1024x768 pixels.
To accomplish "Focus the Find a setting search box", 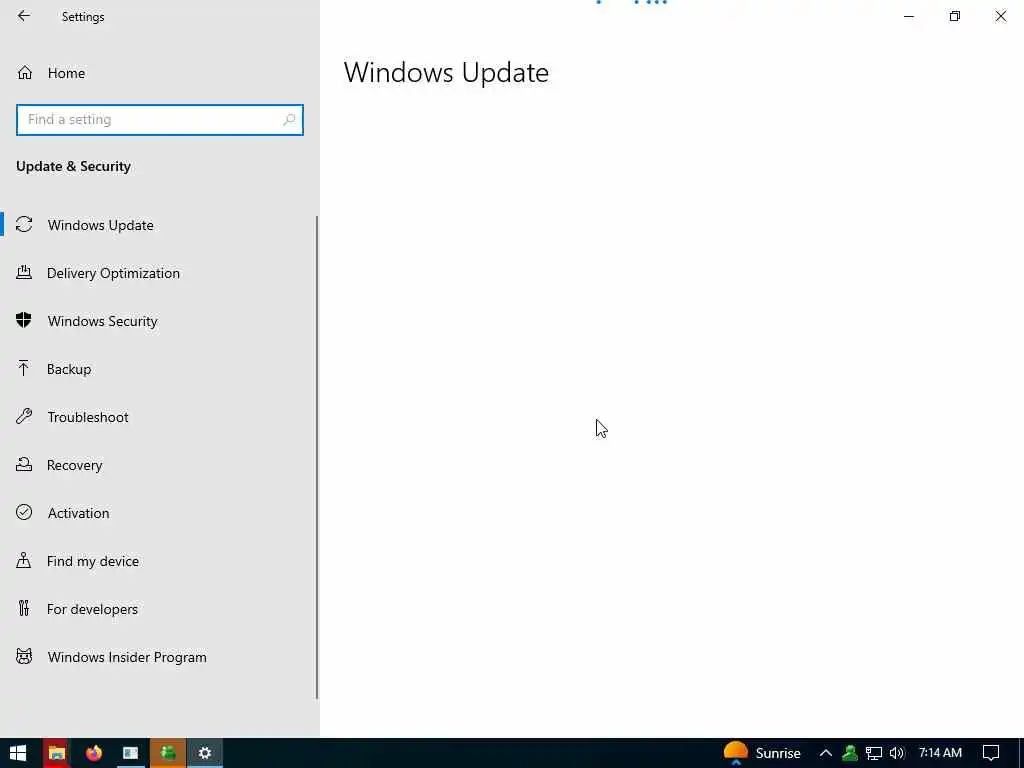I will pos(159,120).
